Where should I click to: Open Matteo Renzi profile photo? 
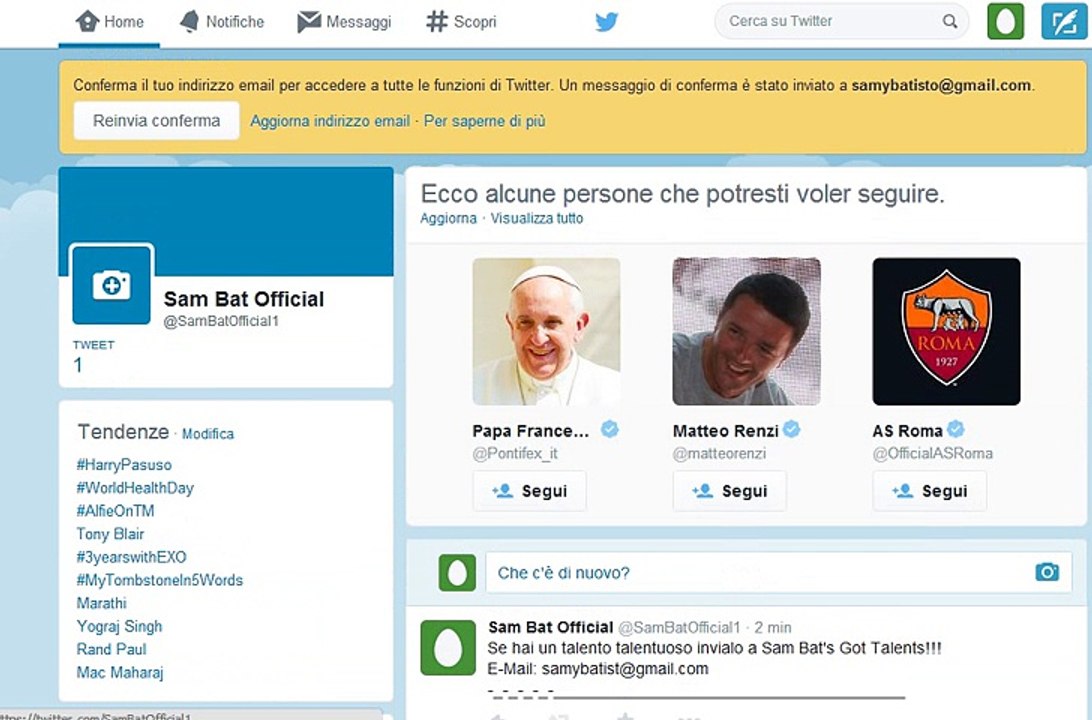747,331
